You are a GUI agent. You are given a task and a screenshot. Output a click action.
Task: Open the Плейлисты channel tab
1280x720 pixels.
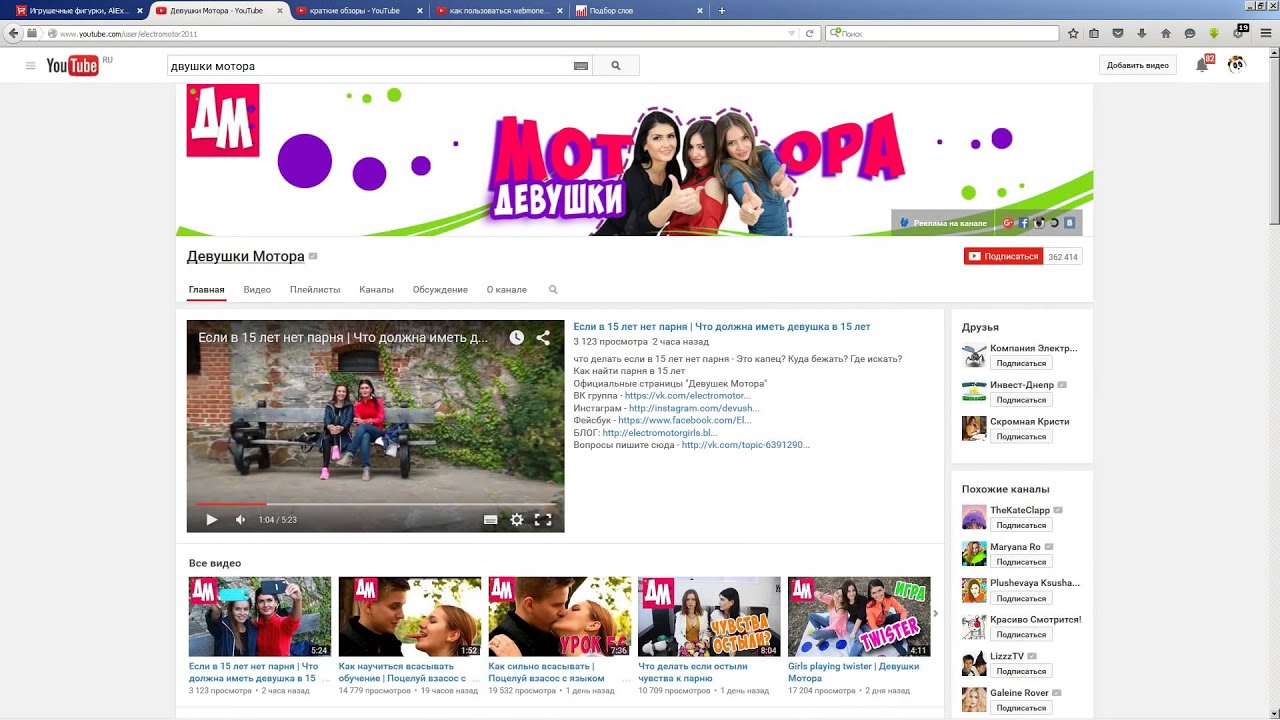pyautogui.click(x=315, y=290)
